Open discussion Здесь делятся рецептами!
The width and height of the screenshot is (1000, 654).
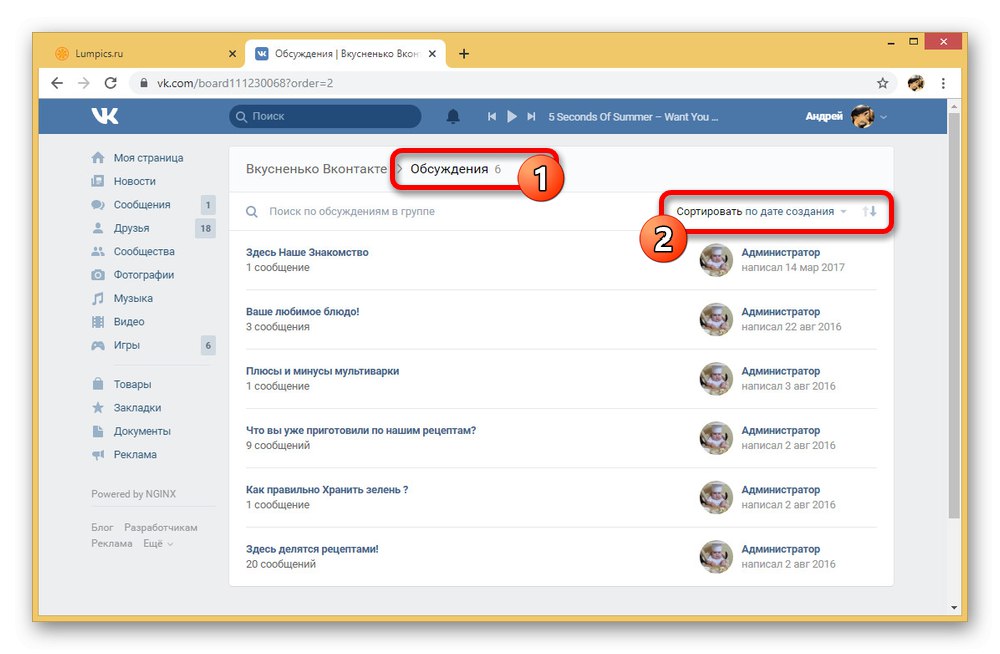[x=312, y=549]
